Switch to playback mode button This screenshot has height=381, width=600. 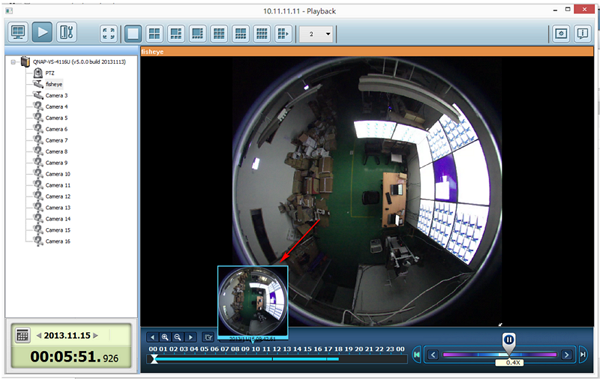tap(42, 32)
